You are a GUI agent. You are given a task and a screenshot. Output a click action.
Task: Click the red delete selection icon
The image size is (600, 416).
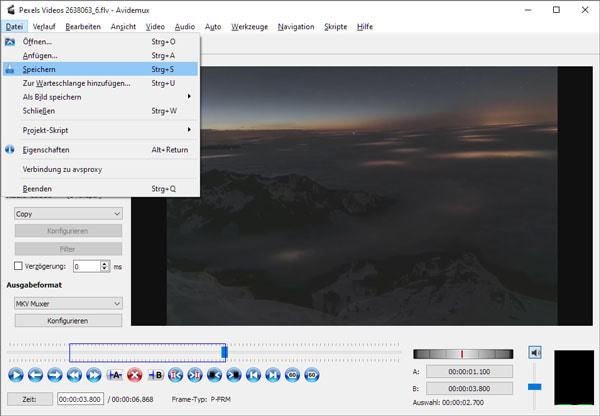point(135,374)
